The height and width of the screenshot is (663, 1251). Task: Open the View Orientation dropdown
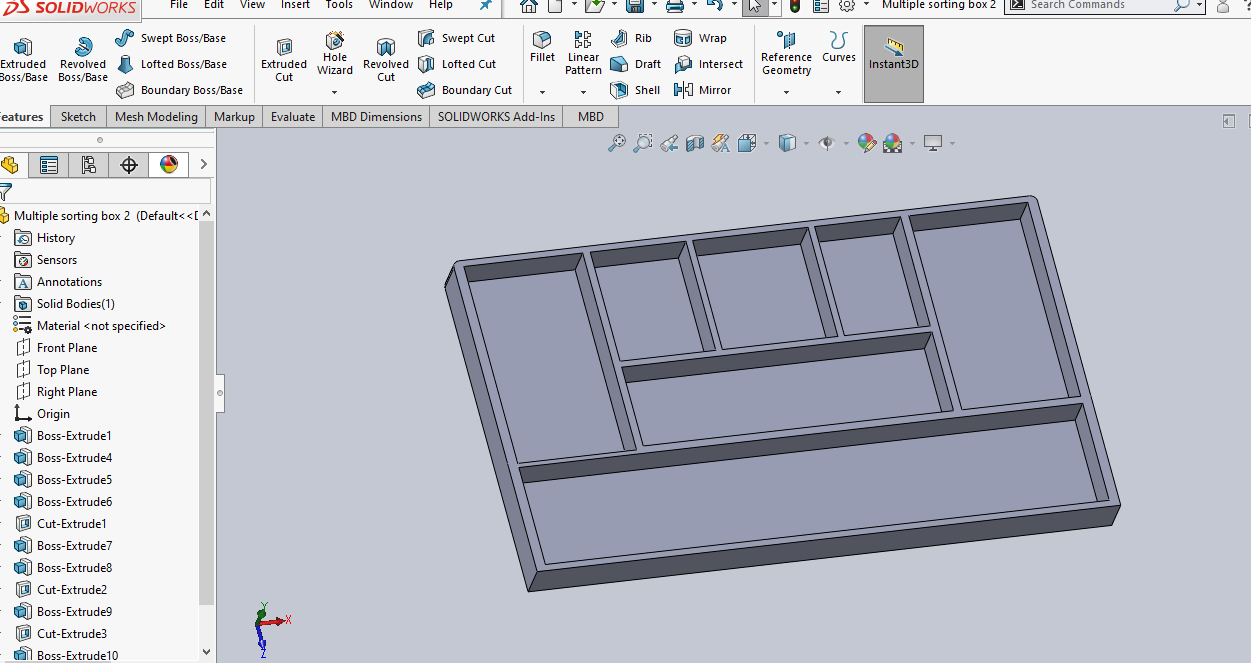coord(764,143)
